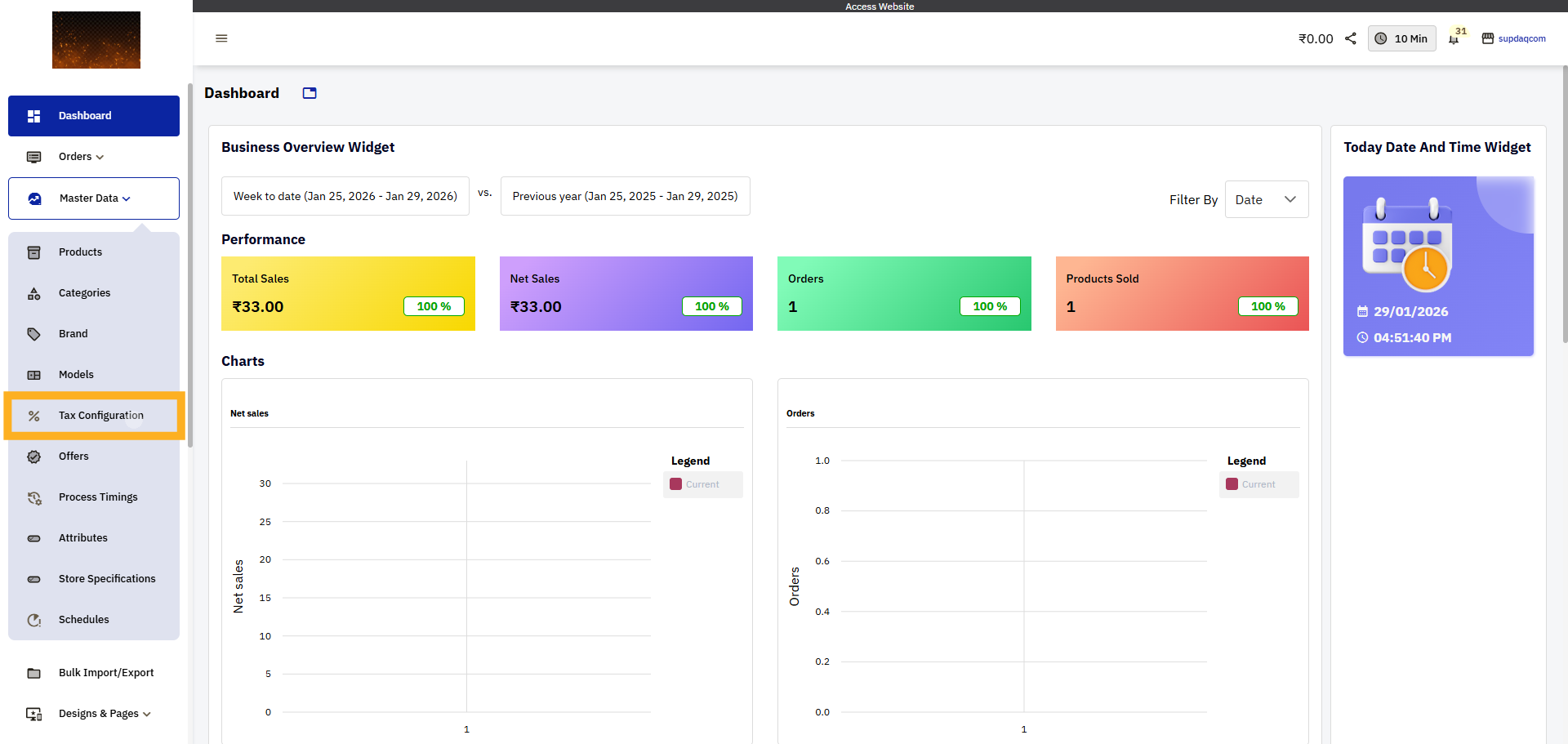Viewport: 1568px width, 744px height.
Task: Click the Access Website link
Action: [x=880, y=7]
